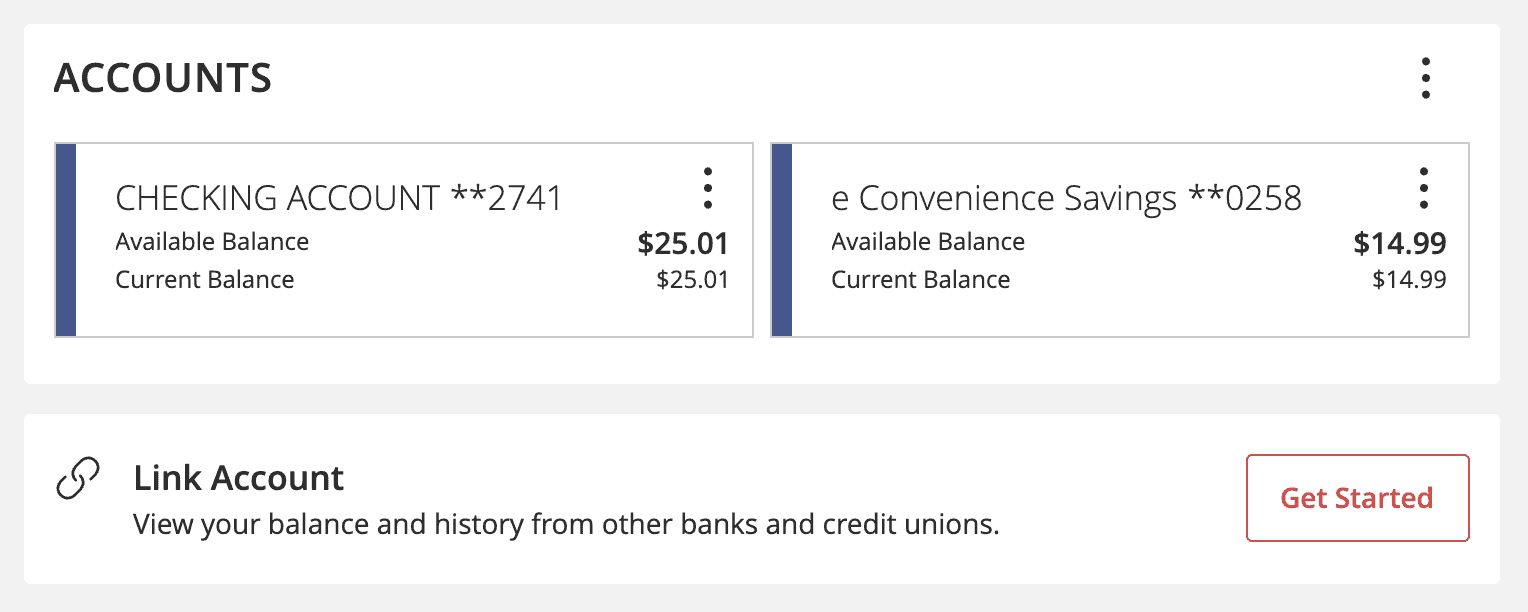Click the blue accent bar on checking card
This screenshot has height=612, width=1528.
[65, 239]
